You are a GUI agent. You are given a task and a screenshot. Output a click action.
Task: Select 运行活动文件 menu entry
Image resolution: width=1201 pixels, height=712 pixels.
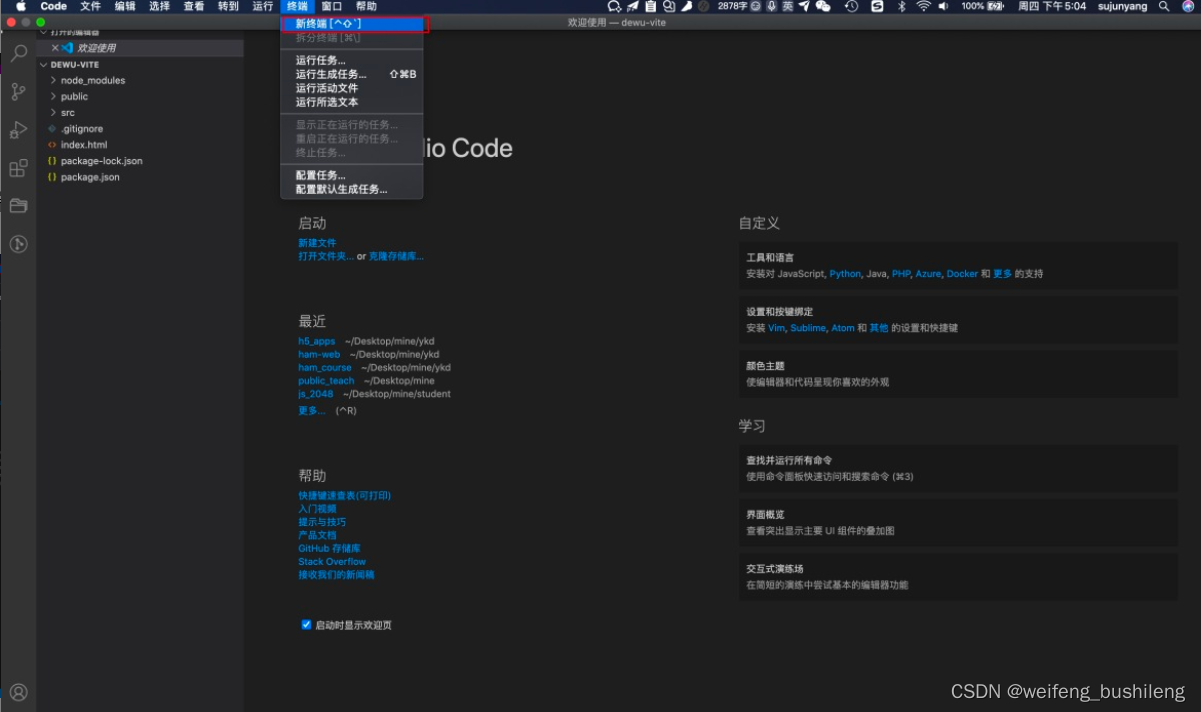click(x=352, y=88)
